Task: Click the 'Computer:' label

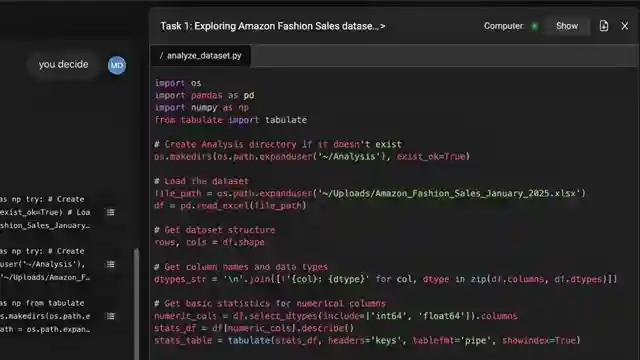Action: 504,26
